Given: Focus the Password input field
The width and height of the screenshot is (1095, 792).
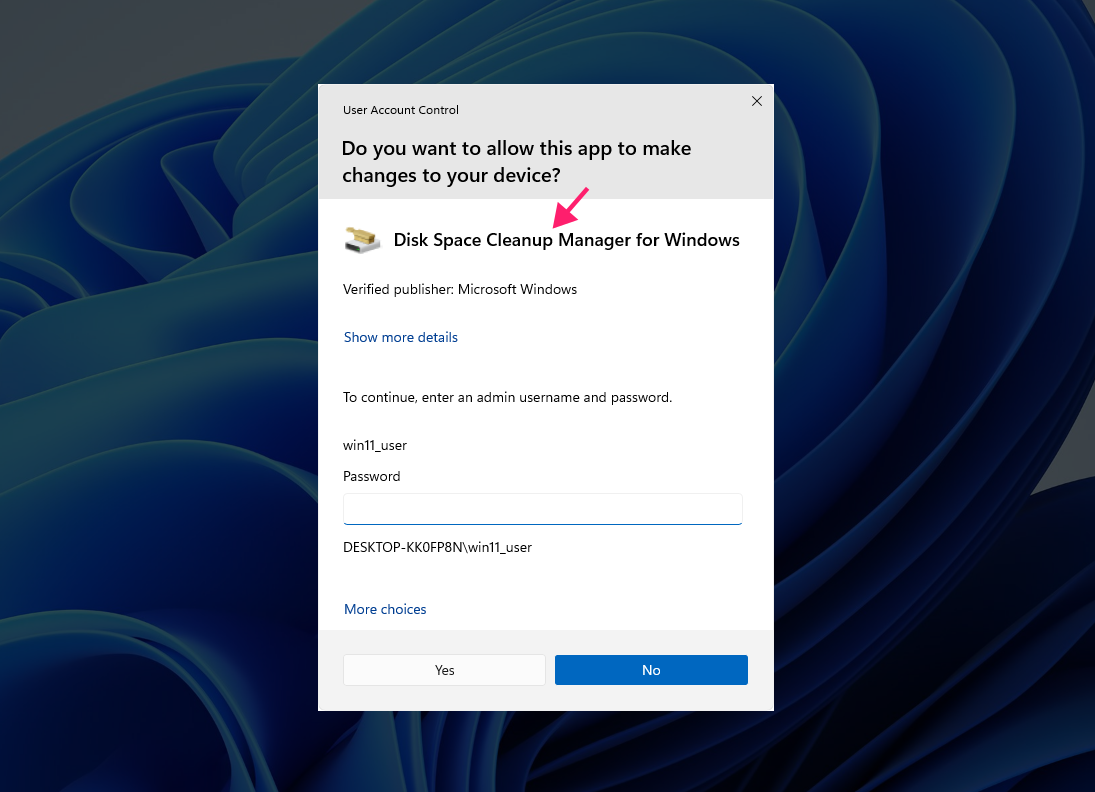Looking at the screenshot, I should point(543,509).
